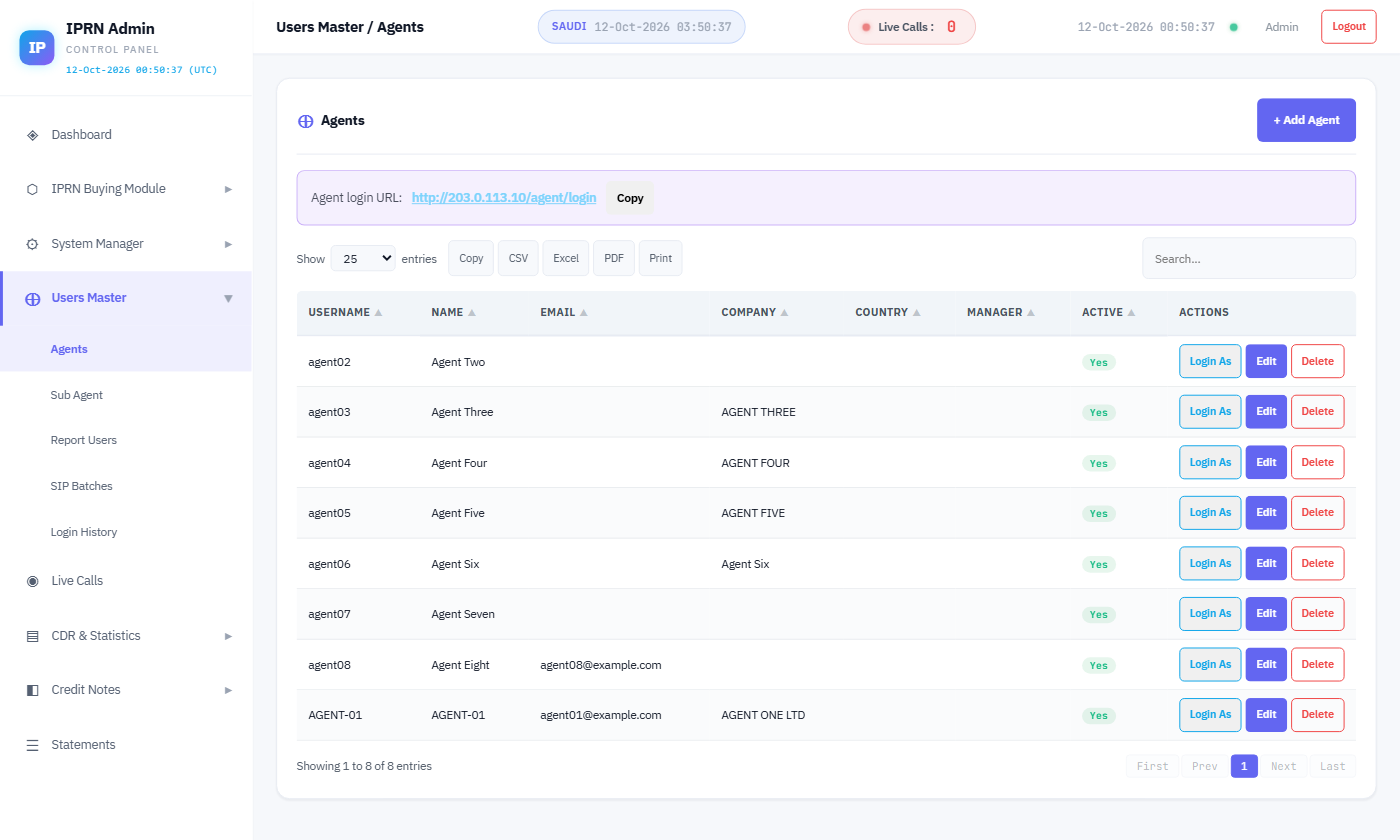Click the Users Master globe icon
This screenshot has height=840, width=1400.
click(x=32, y=298)
